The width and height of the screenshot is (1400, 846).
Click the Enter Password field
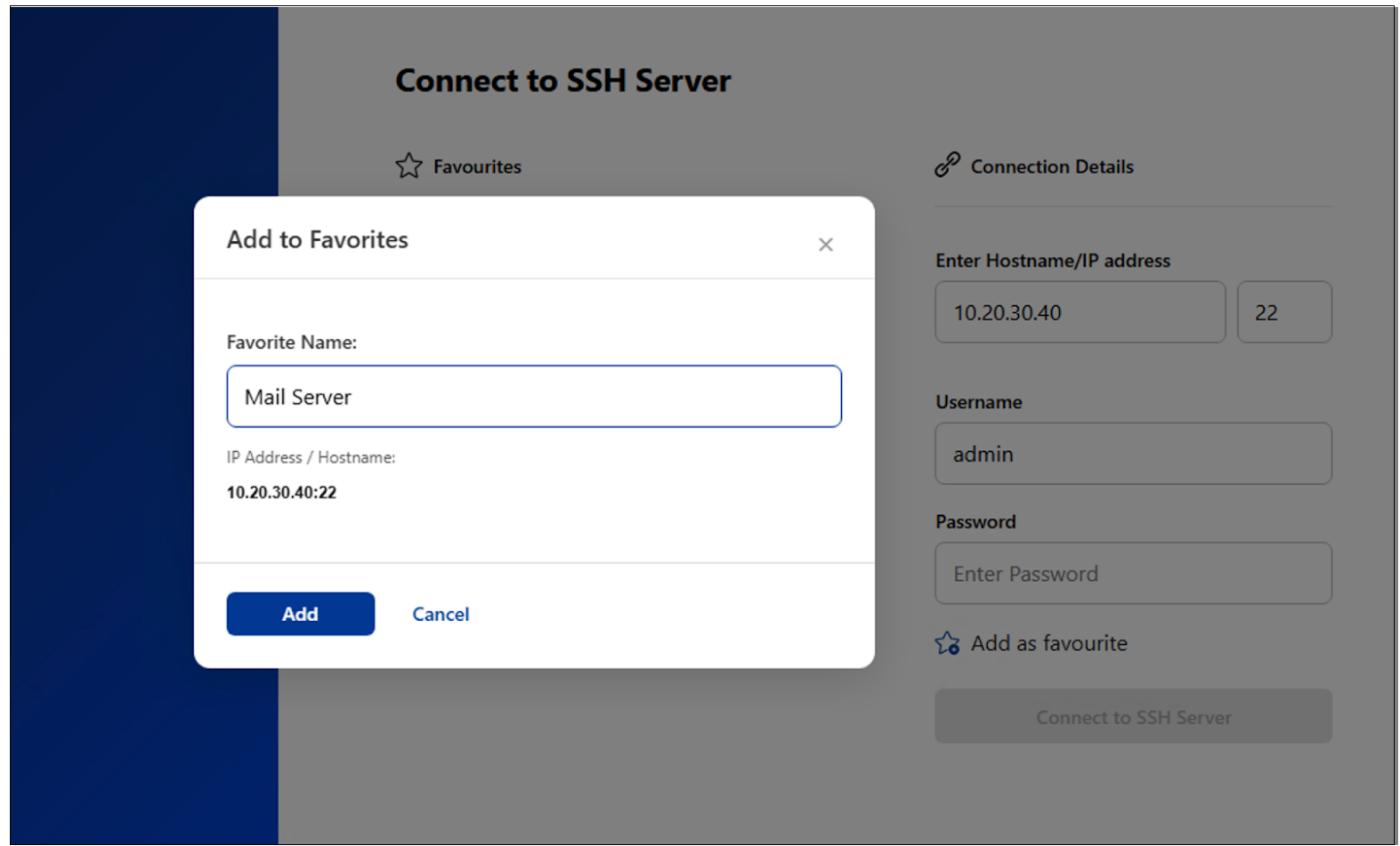(x=1132, y=574)
